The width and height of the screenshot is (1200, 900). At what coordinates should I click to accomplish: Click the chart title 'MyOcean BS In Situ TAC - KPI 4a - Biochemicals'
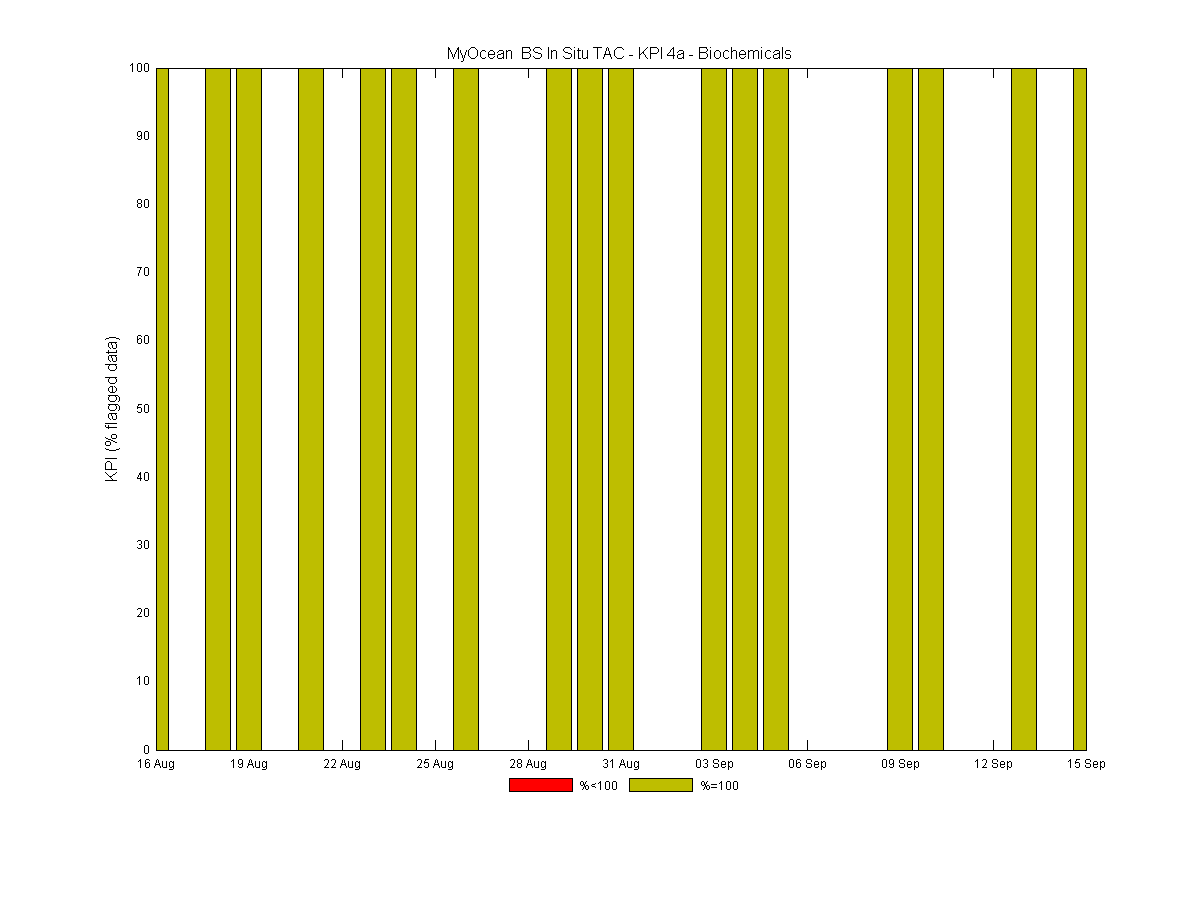(619, 54)
